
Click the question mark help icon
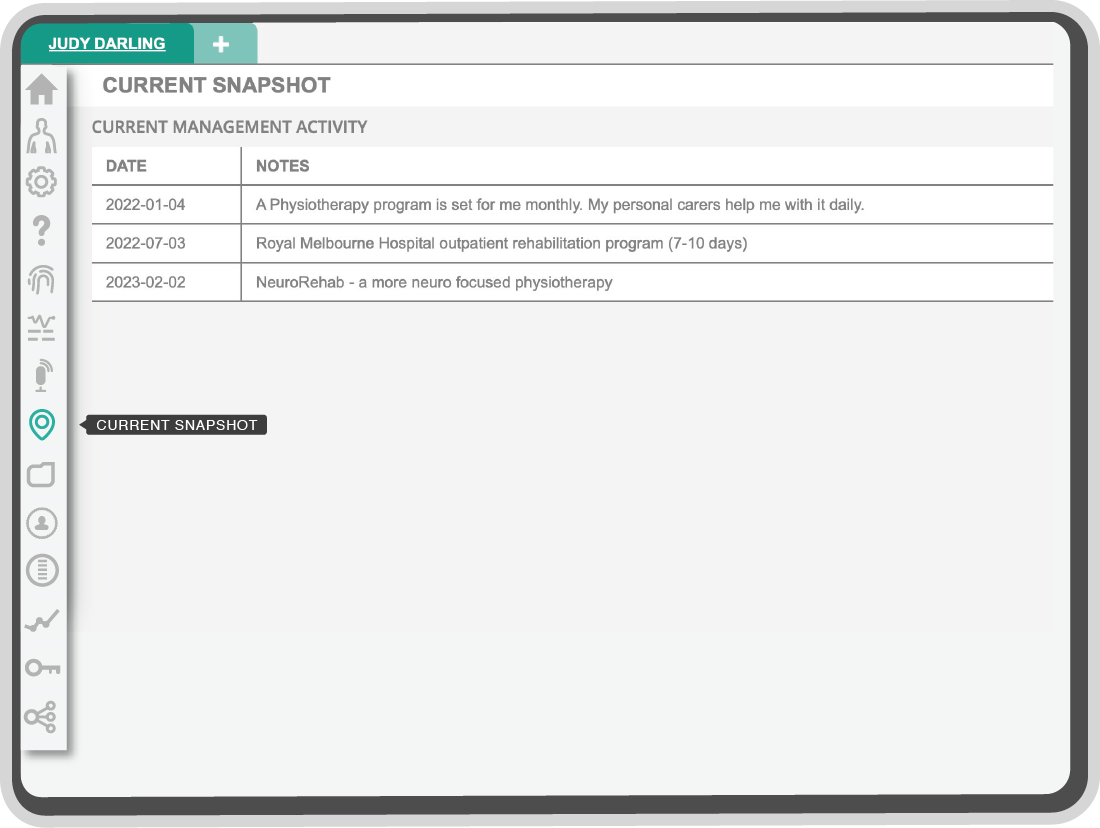(x=41, y=230)
